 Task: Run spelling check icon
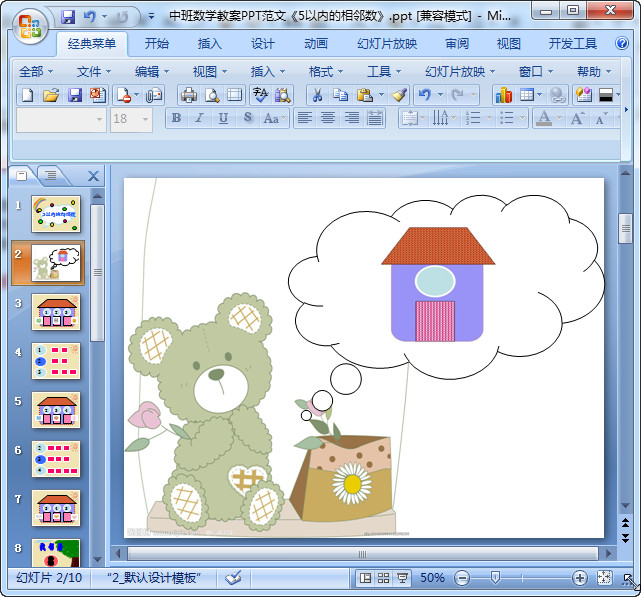[x=260, y=95]
